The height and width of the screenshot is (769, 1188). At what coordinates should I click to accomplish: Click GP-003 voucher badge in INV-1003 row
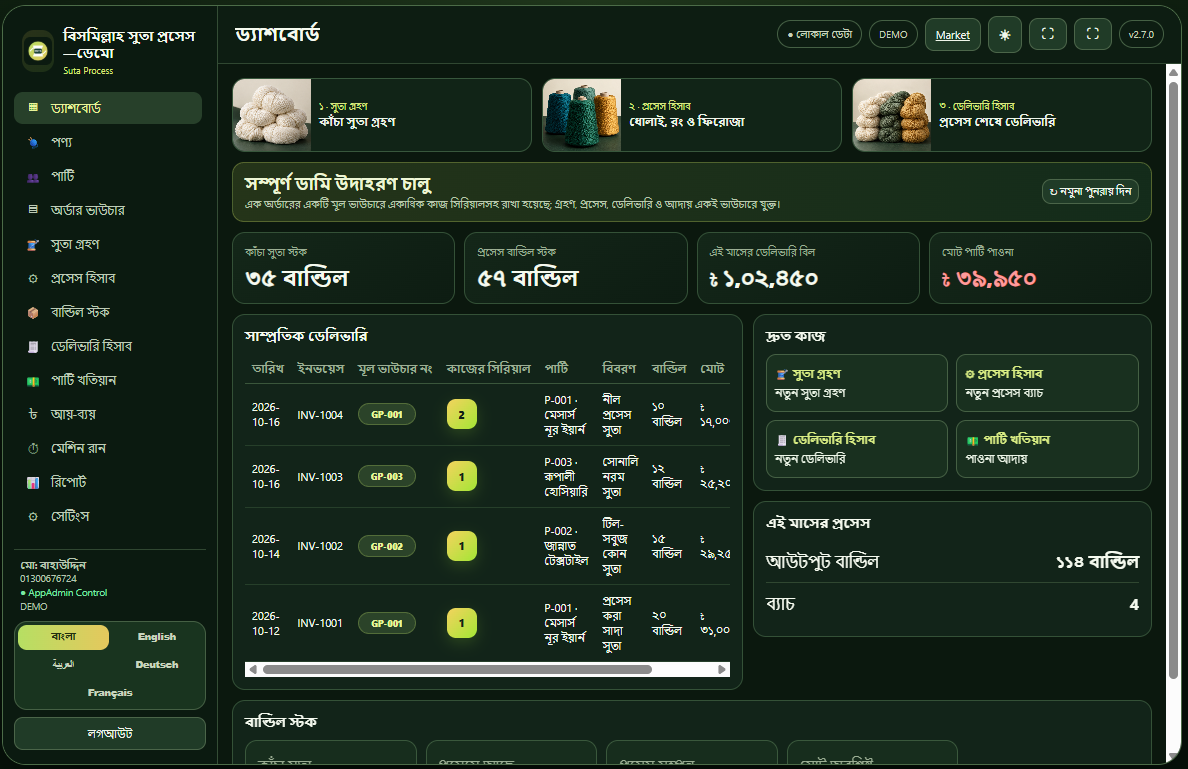point(386,477)
